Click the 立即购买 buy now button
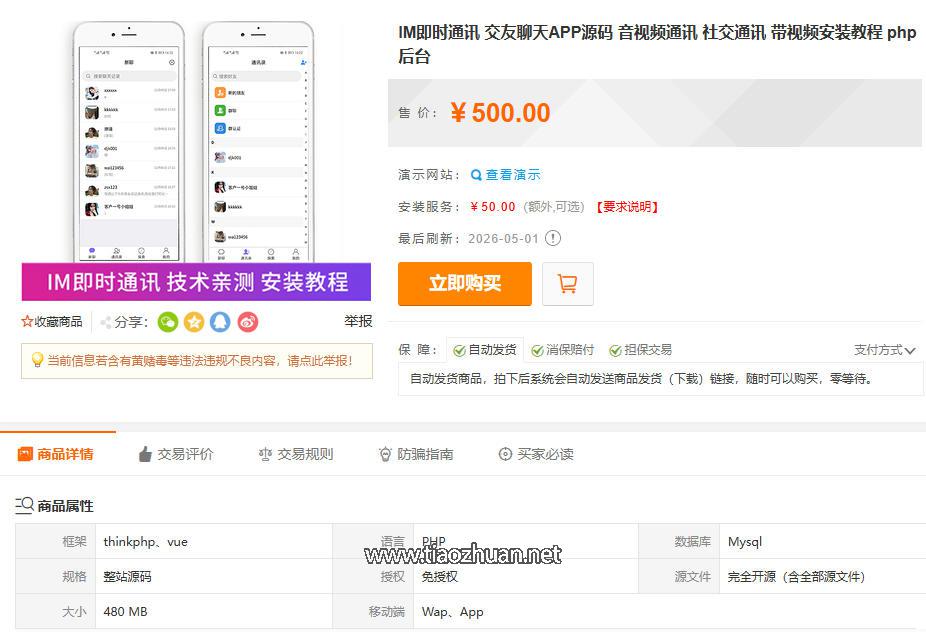The width and height of the screenshot is (926, 637). 465,284
